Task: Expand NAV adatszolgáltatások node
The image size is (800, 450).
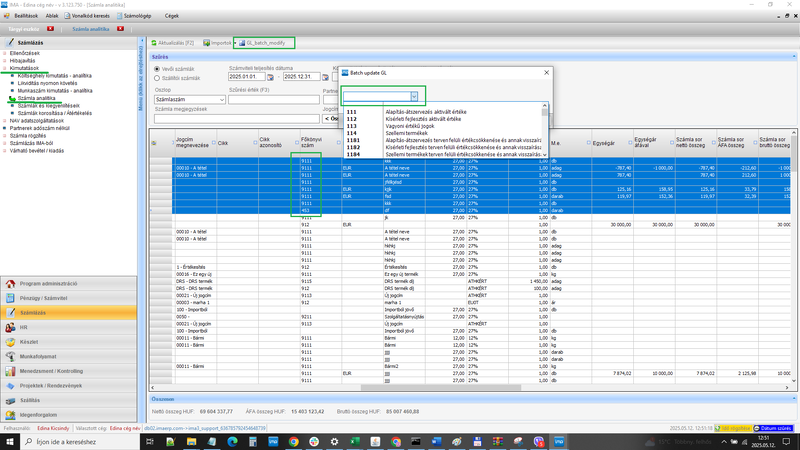Action: click(x=5, y=121)
